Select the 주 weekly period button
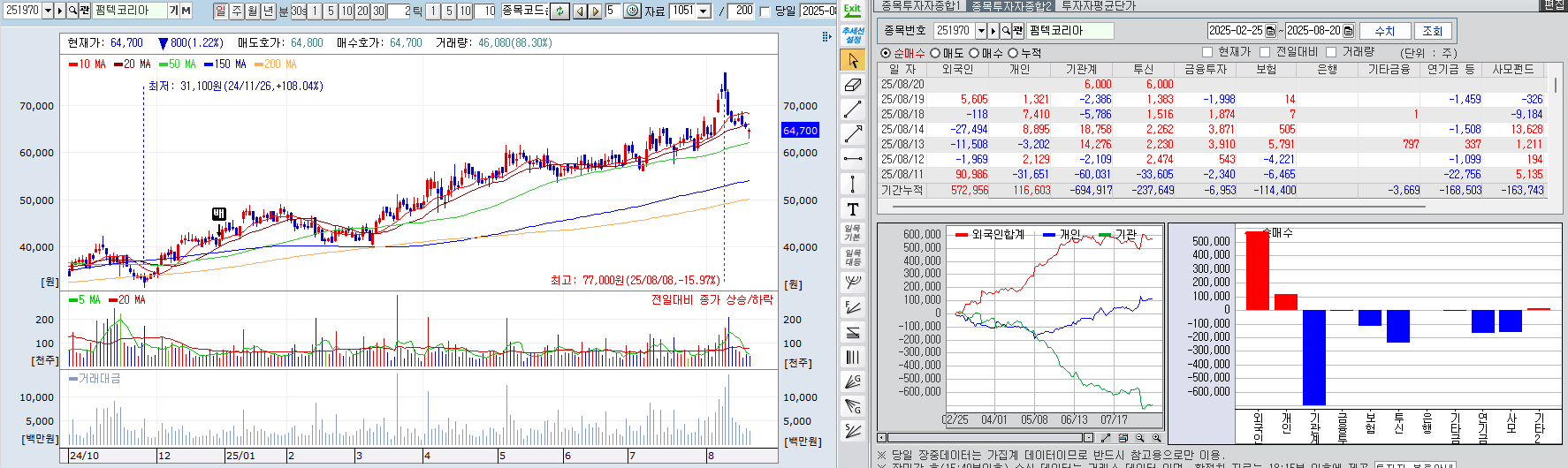The width and height of the screenshot is (1568, 468). pos(236,11)
